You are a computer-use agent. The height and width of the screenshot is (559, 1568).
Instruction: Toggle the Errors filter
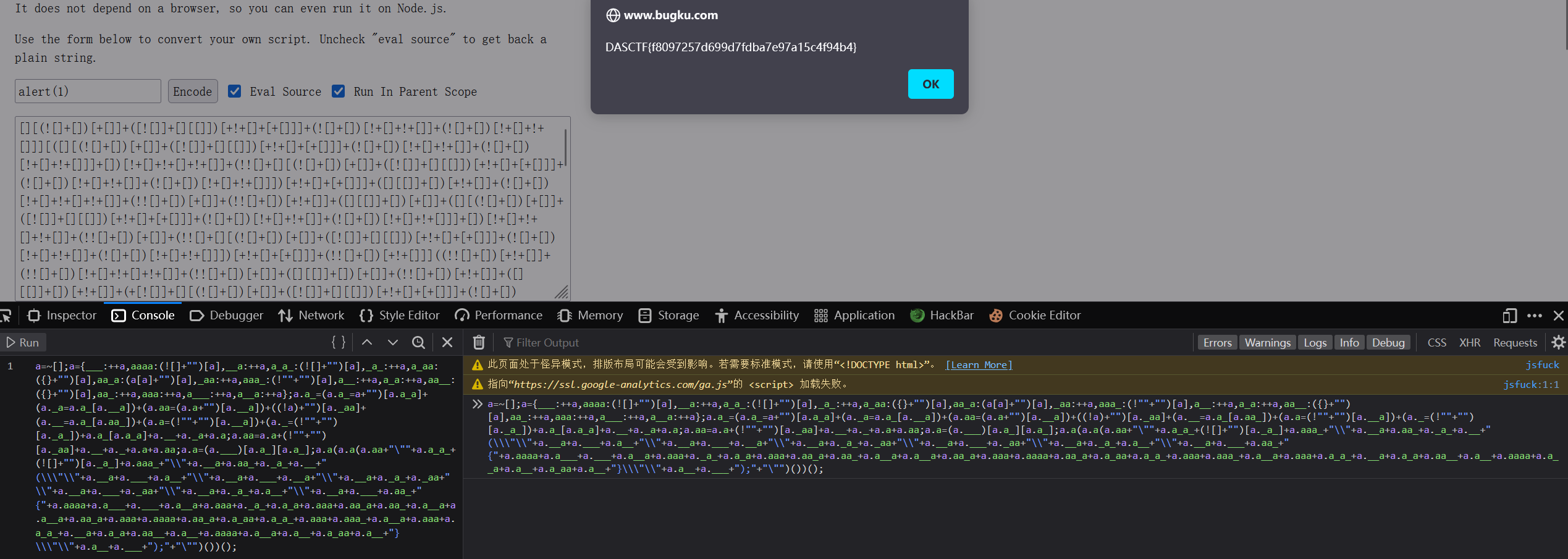coord(1217,342)
